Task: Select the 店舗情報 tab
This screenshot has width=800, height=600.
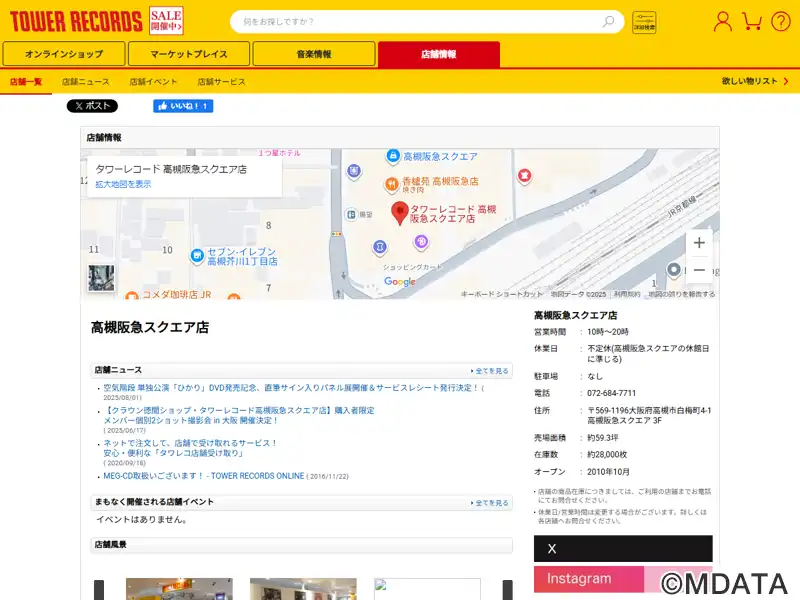Action: pos(439,54)
